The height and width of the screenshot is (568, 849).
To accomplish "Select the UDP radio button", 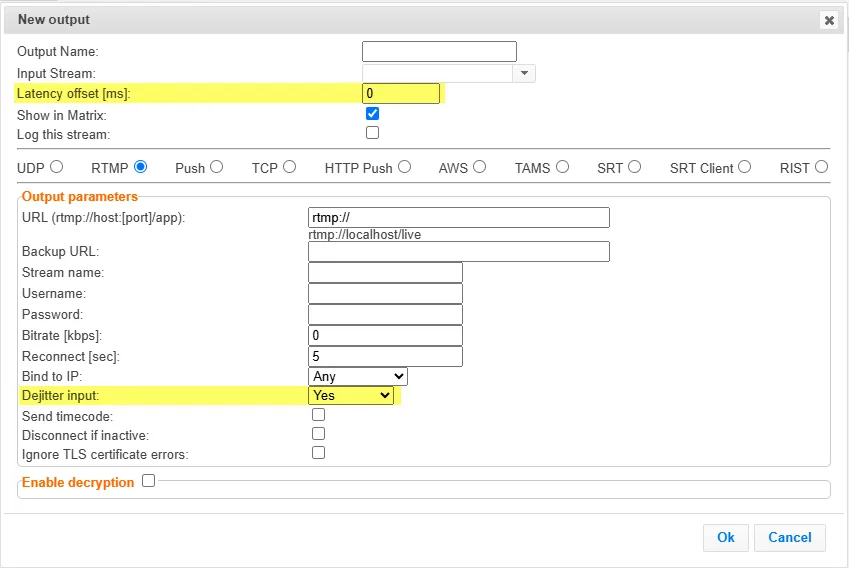I will tap(57, 167).
